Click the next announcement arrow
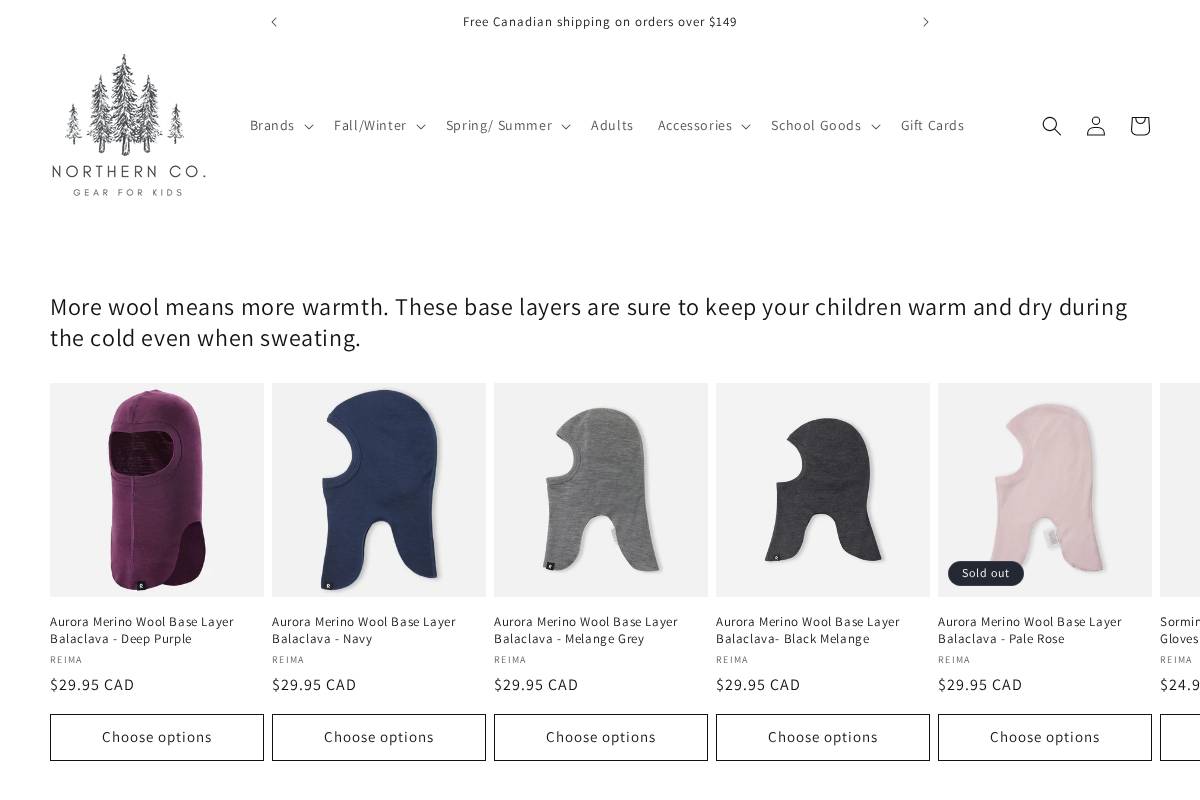This screenshot has width=1200, height=800. coord(925,21)
